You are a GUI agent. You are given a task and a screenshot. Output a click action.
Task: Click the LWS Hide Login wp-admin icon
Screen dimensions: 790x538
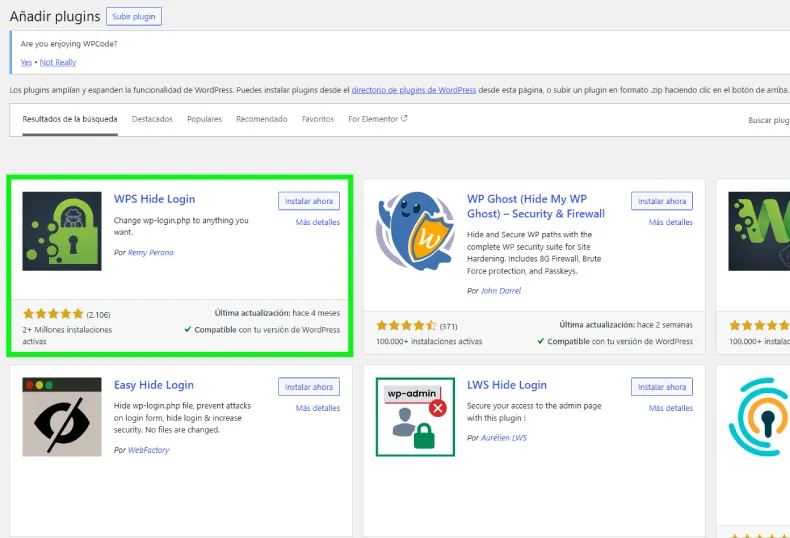415,417
